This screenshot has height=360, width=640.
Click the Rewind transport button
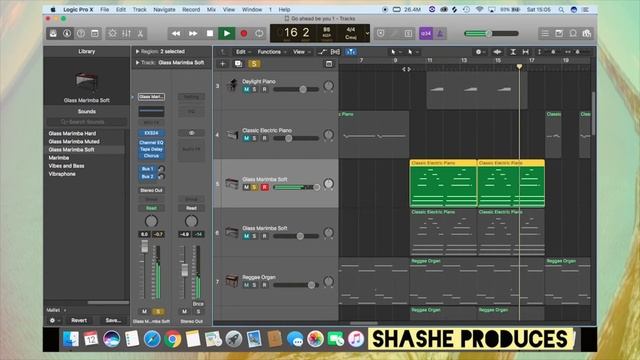176,33
